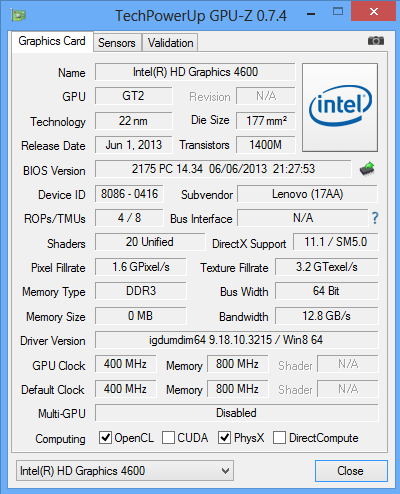This screenshot has width=400, height=494.
Task: Click the Memory Type field DDR3
Action: (141, 291)
